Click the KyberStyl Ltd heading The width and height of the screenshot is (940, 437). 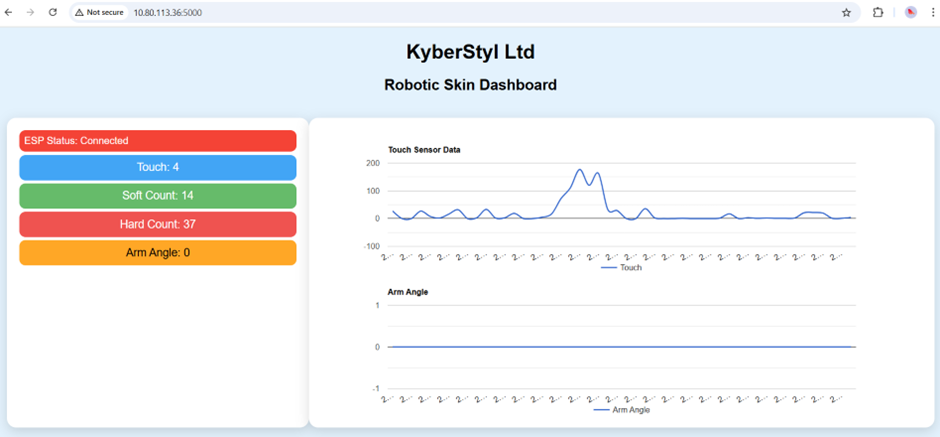470,52
